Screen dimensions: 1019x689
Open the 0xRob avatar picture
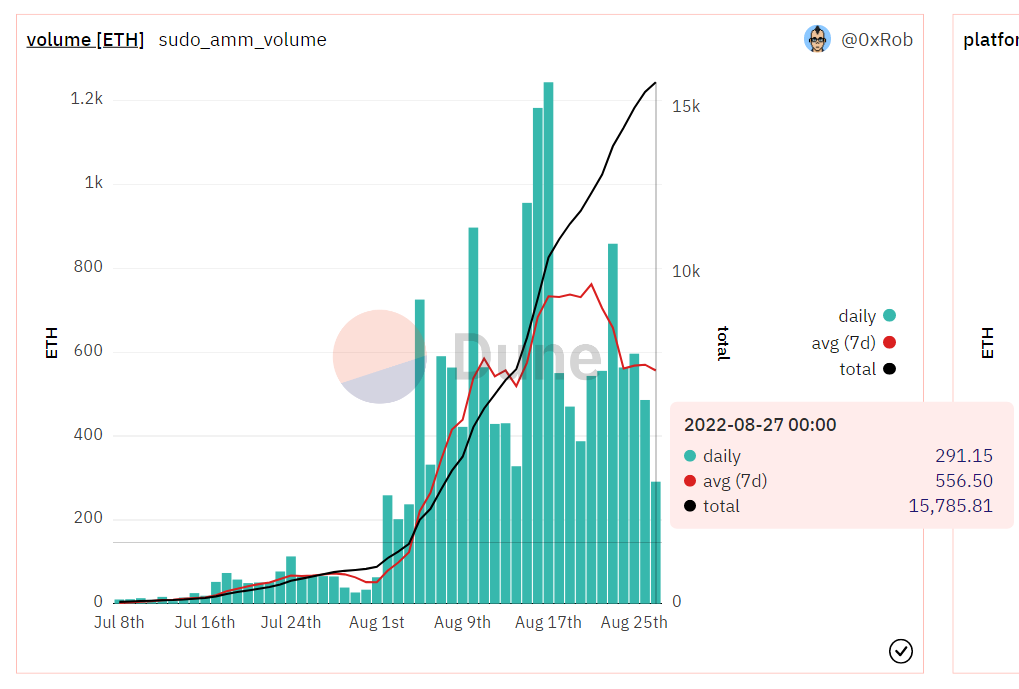point(817,39)
